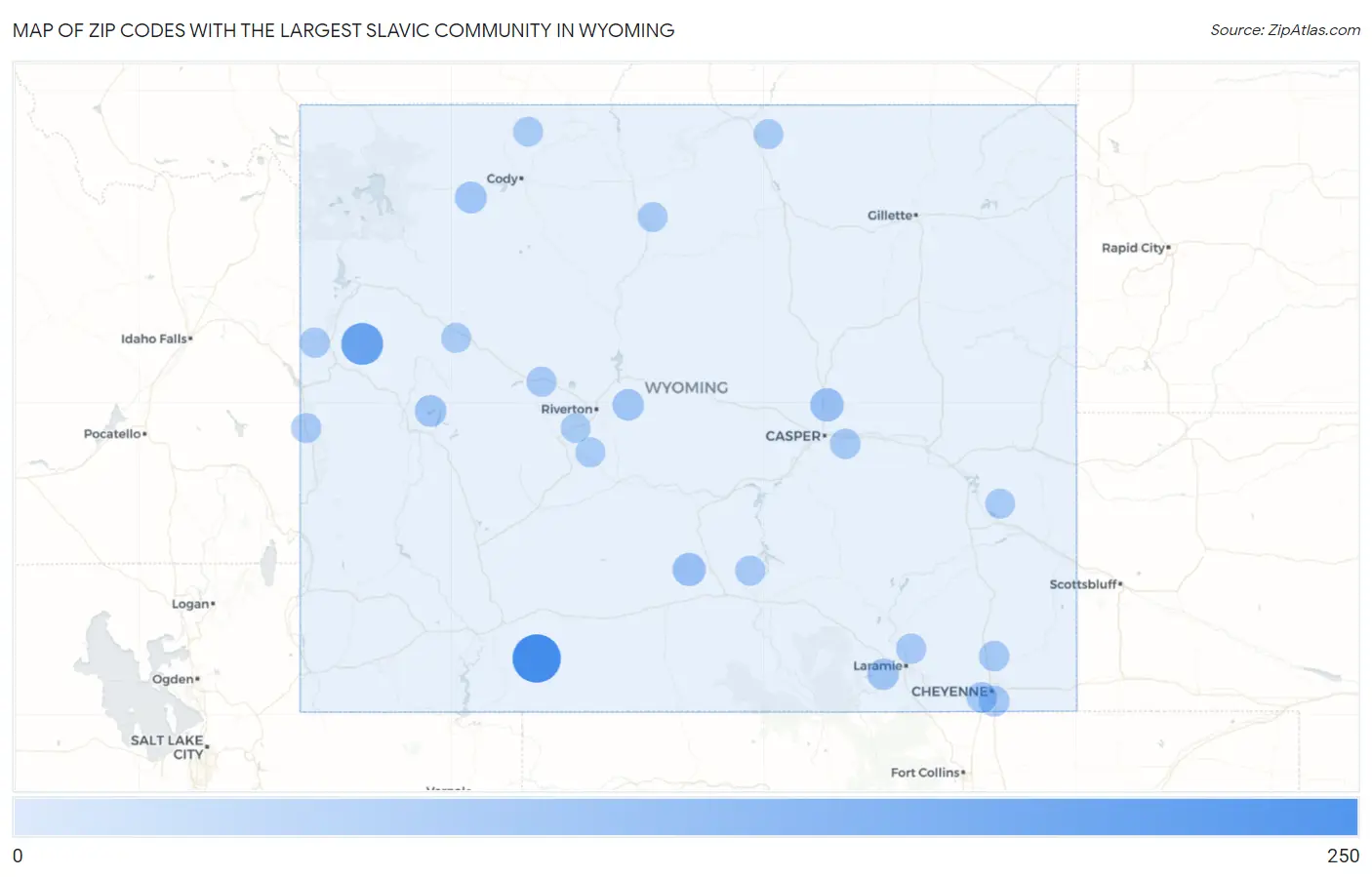Click the color gradient legend bar
The height and width of the screenshot is (877, 1372).
click(x=685, y=817)
